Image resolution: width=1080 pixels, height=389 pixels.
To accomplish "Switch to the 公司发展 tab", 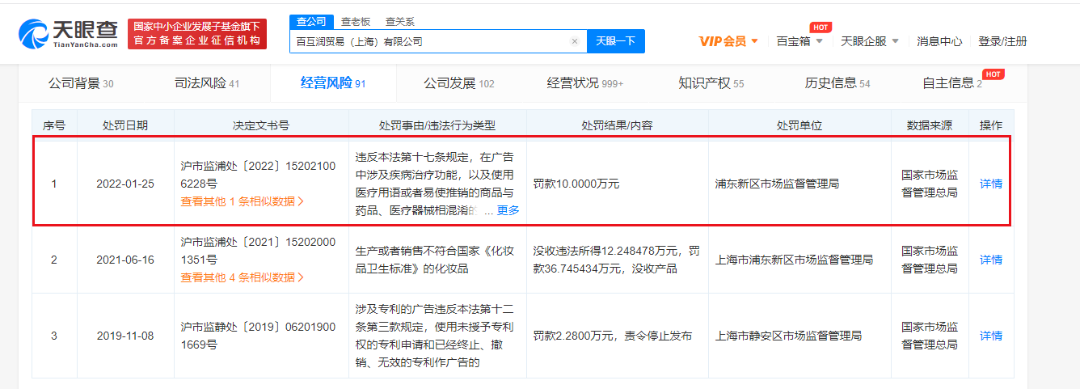I will (459, 83).
